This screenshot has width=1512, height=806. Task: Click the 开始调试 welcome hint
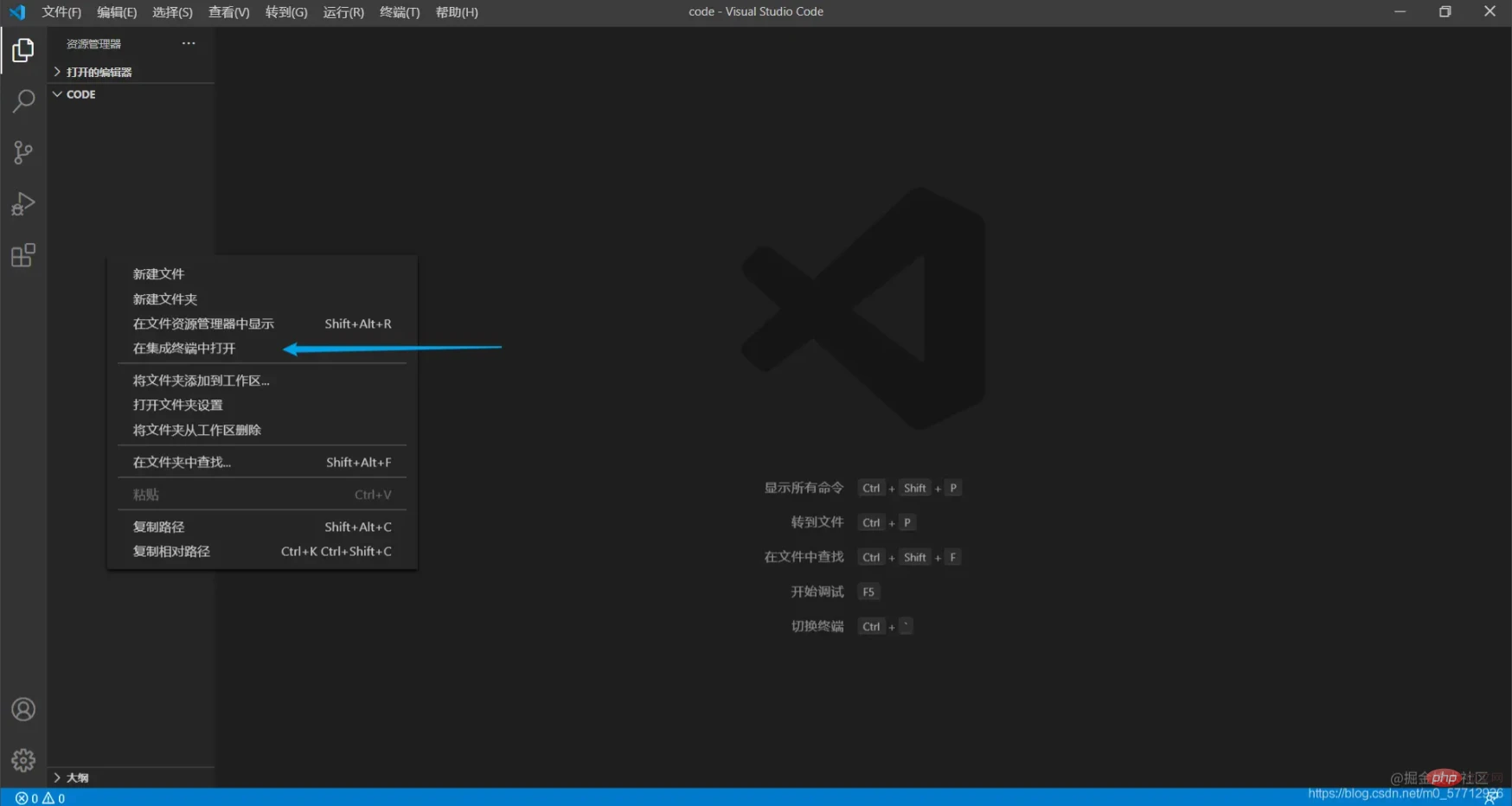click(x=817, y=592)
